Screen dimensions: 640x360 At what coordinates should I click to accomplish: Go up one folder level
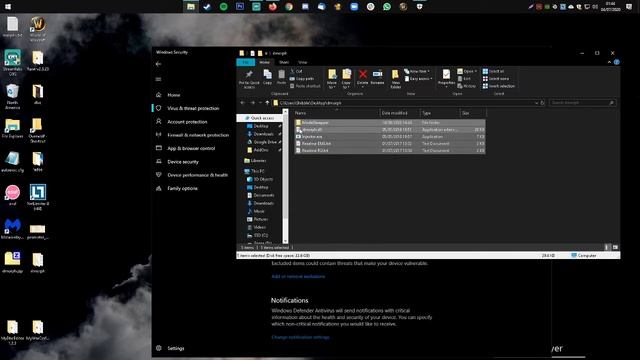coord(267,103)
